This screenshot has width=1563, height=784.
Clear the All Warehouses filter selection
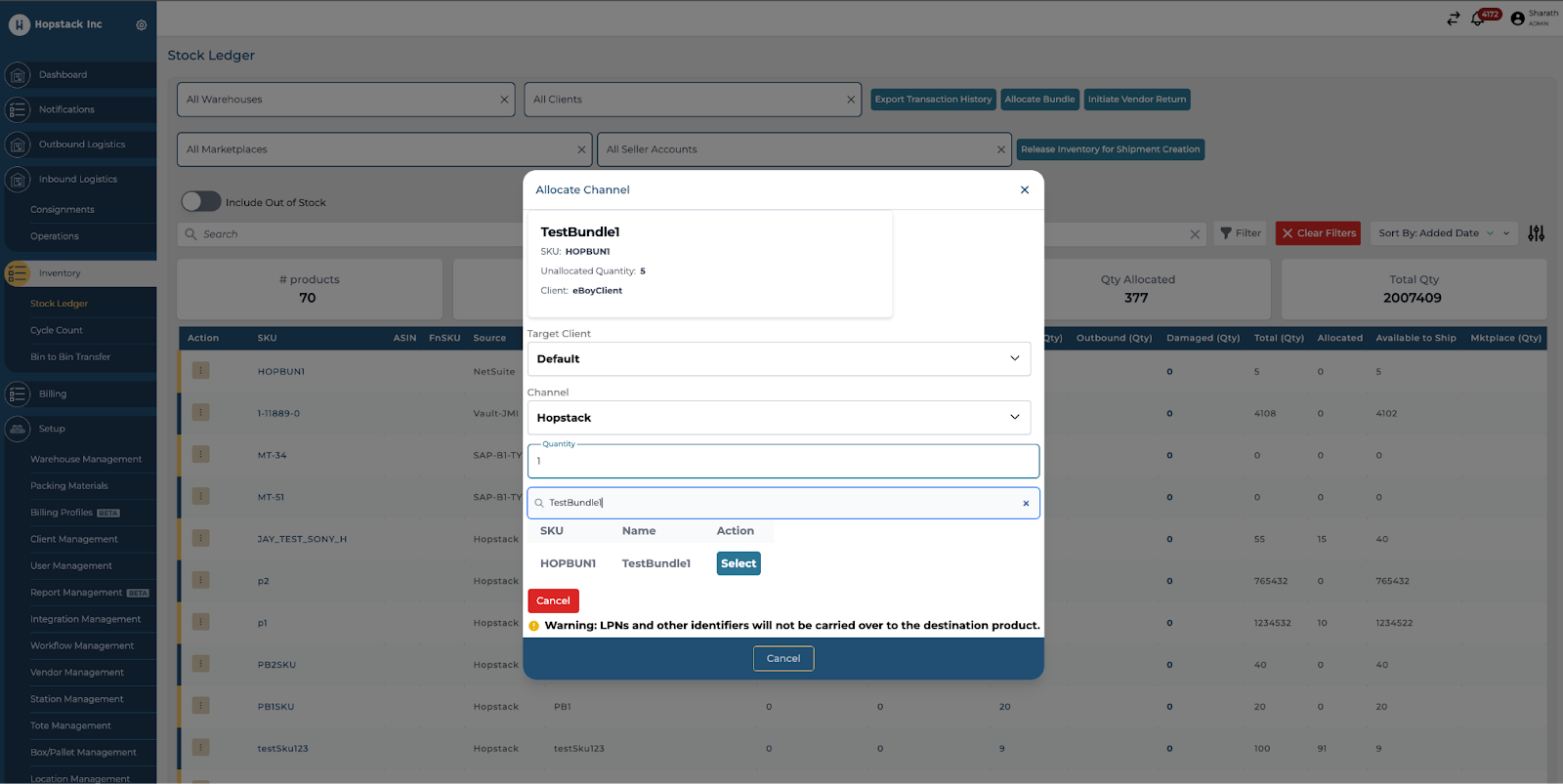504,100
